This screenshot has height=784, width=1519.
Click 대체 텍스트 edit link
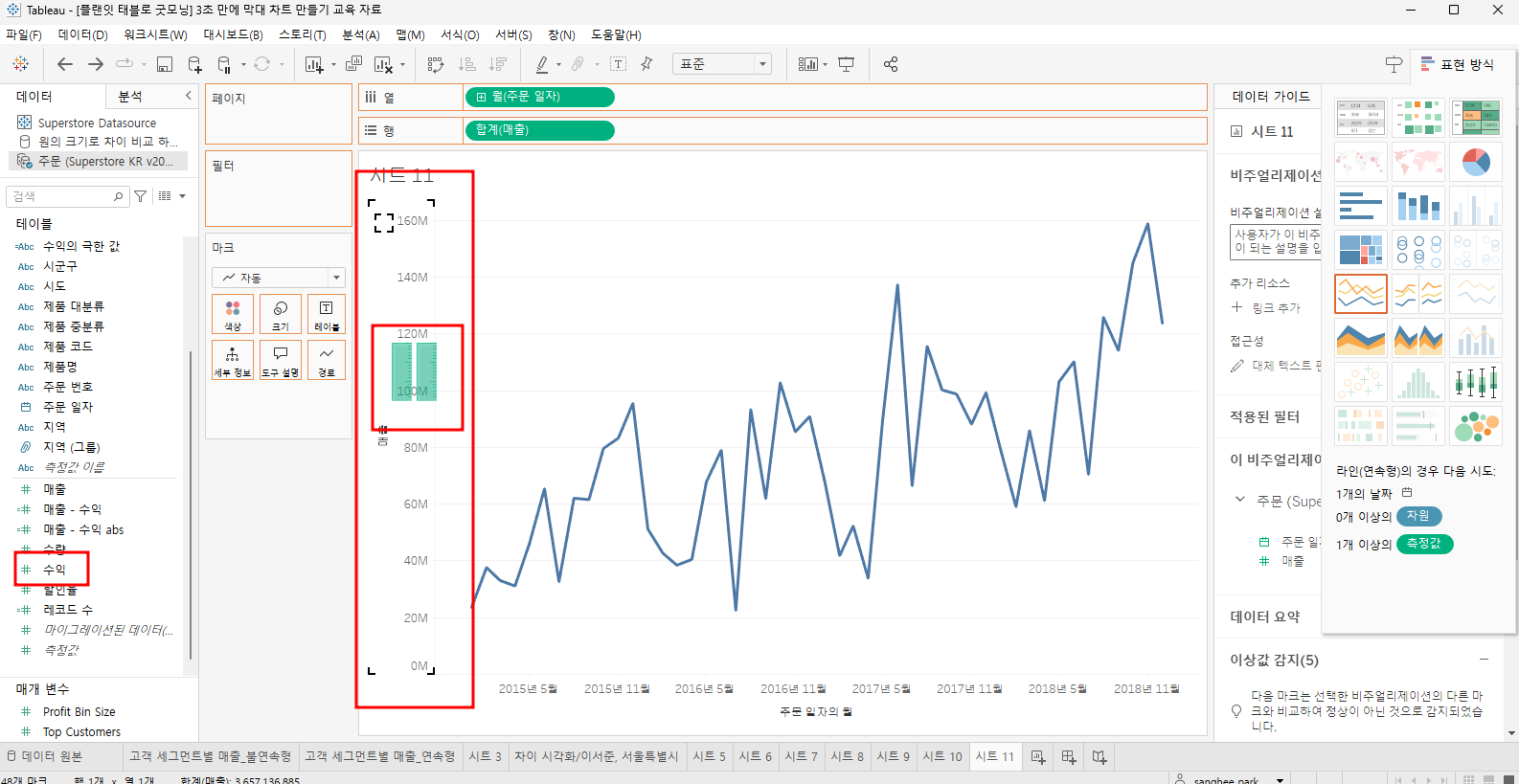pos(1285,366)
